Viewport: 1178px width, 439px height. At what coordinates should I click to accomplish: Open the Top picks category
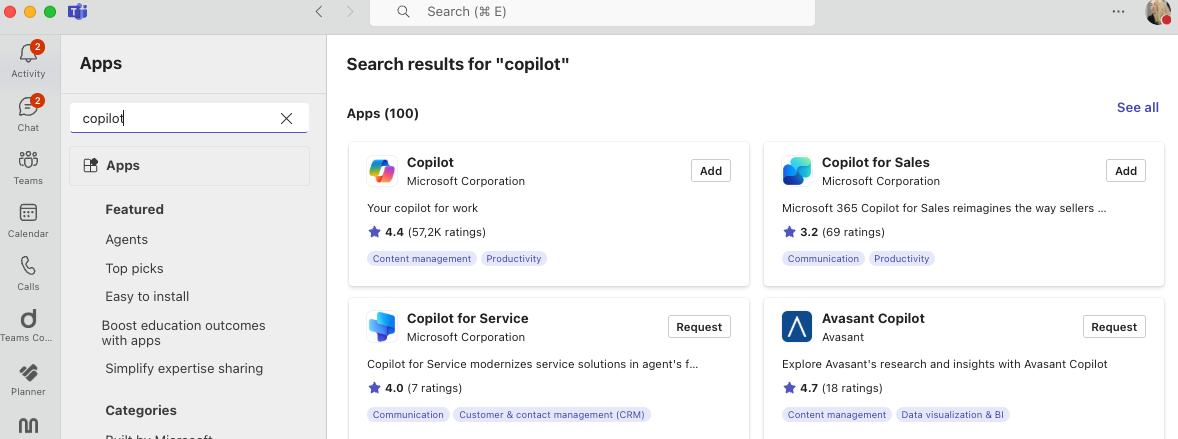tap(134, 268)
